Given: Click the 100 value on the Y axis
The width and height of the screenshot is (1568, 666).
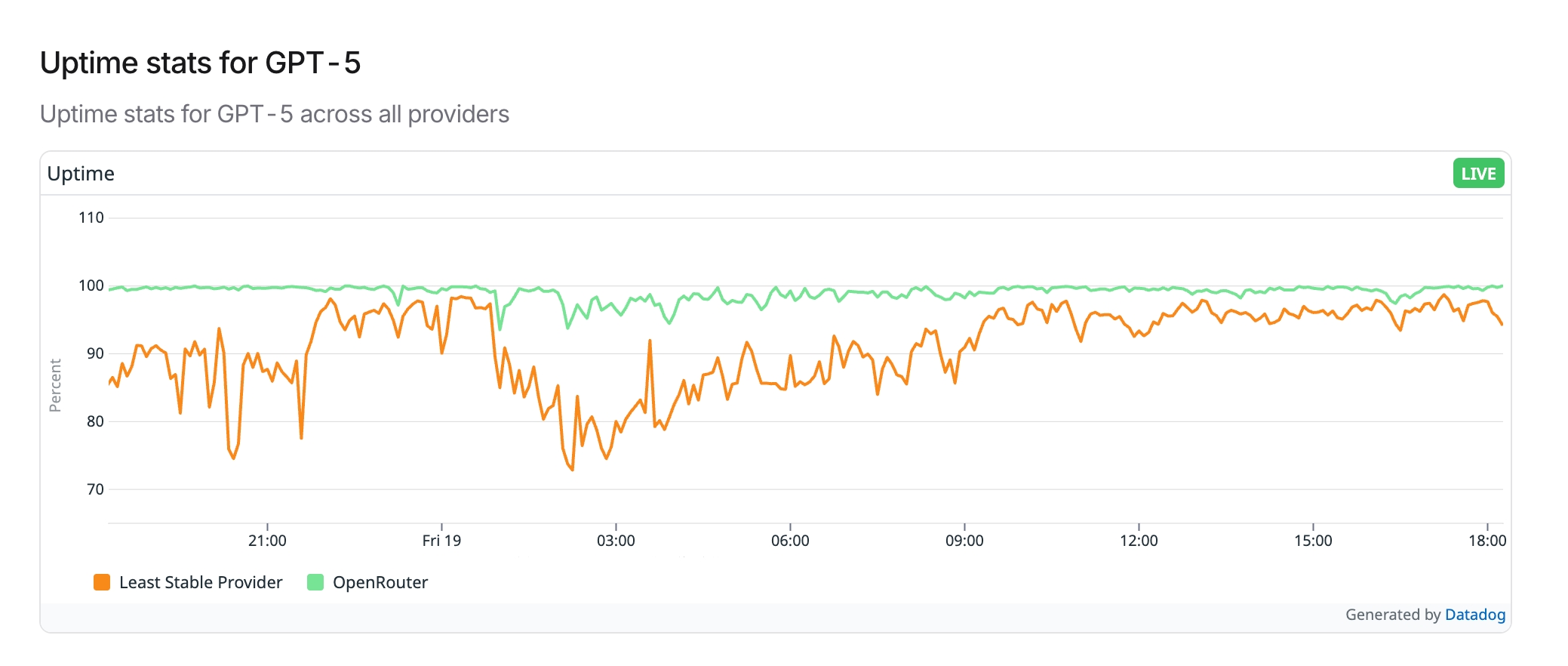Looking at the screenshot, I should [91, 285].
